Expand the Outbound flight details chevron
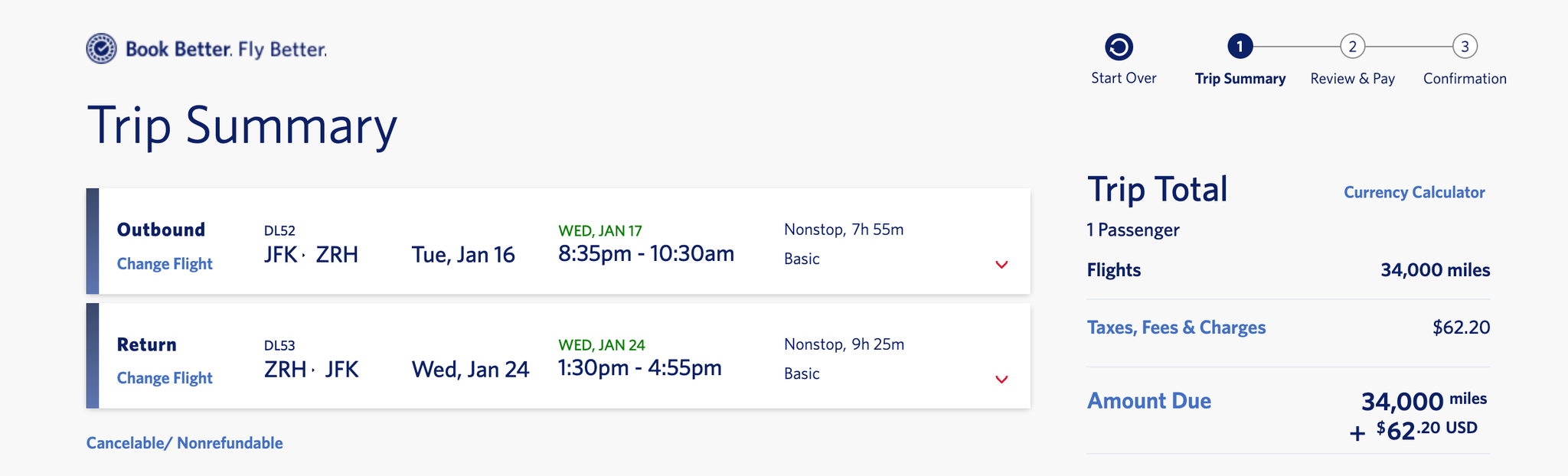The width and height of the screenshot is (1568, 476). point(1001,265)
